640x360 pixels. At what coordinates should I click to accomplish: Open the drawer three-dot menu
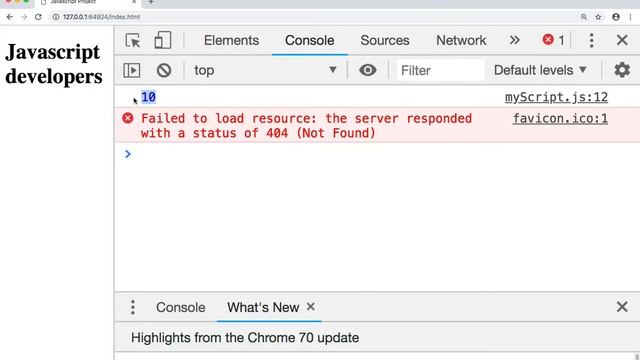coord(133,307)
